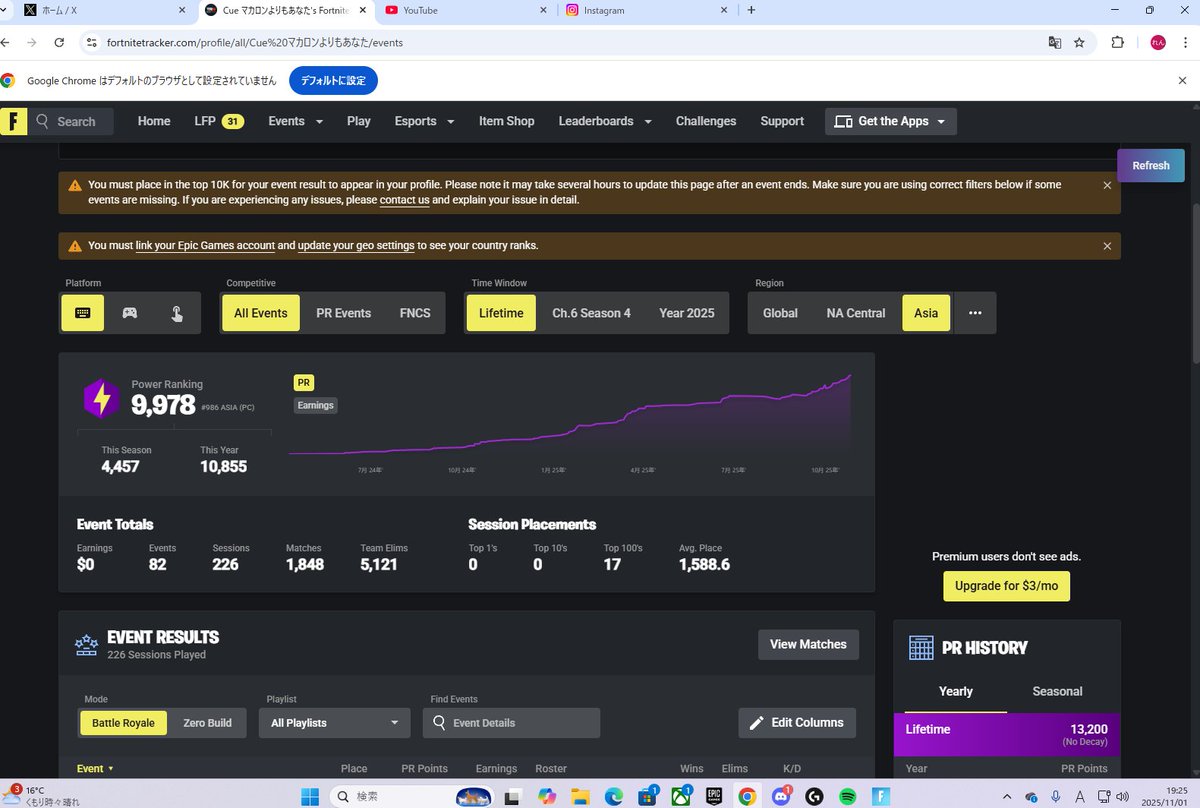
Task: Expand the Events nav dropdown
Action: coord(296,121)
